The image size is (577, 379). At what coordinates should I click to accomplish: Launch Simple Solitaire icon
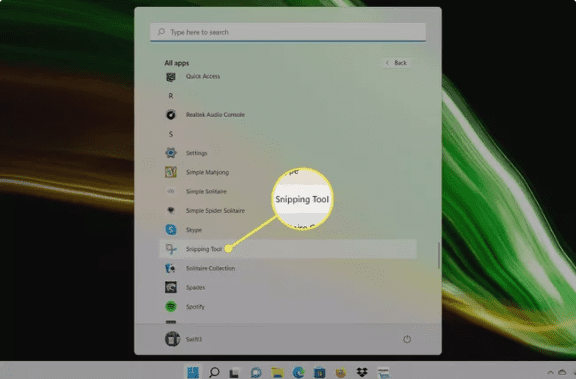point(171,191)
